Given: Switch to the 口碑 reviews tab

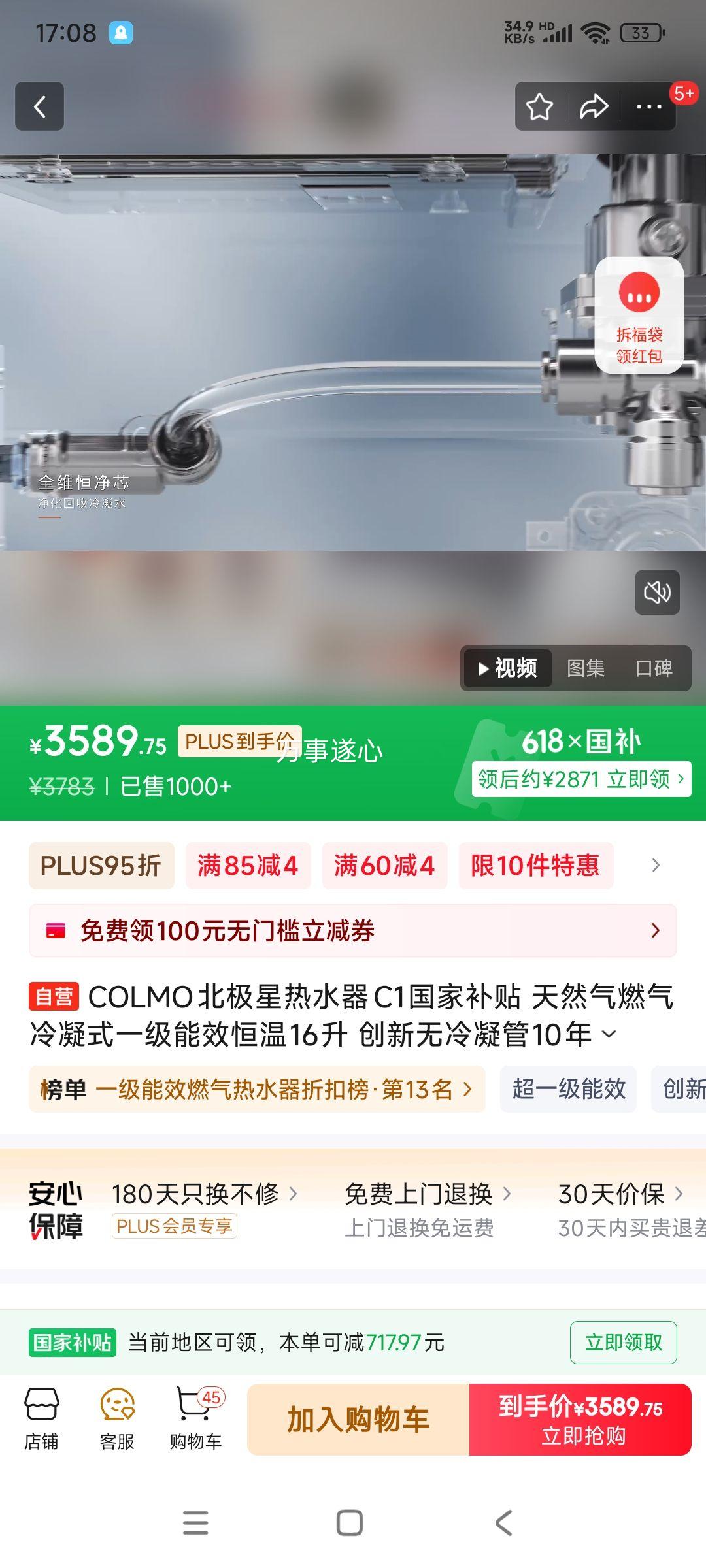Looking at the screenshot, I should 654,668.
